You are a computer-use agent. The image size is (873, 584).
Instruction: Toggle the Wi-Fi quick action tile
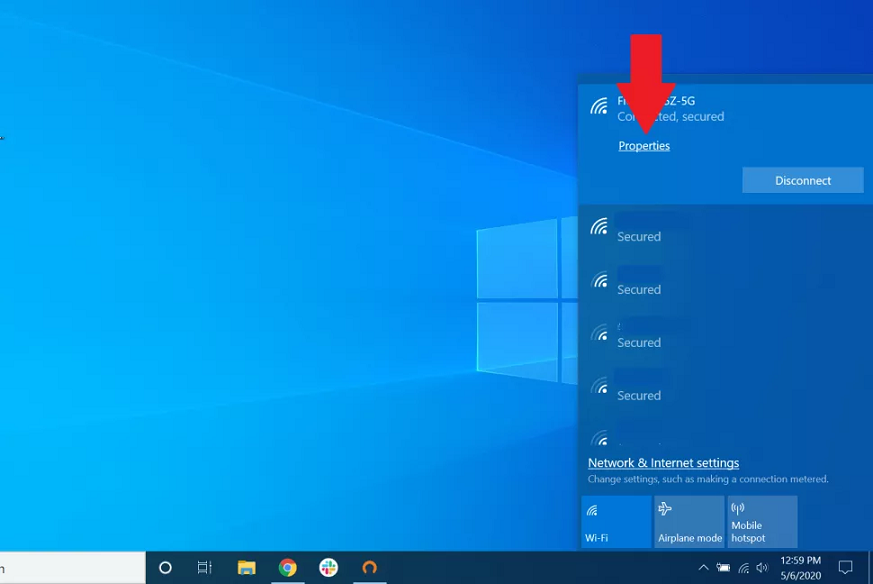[x=615, y=521]
